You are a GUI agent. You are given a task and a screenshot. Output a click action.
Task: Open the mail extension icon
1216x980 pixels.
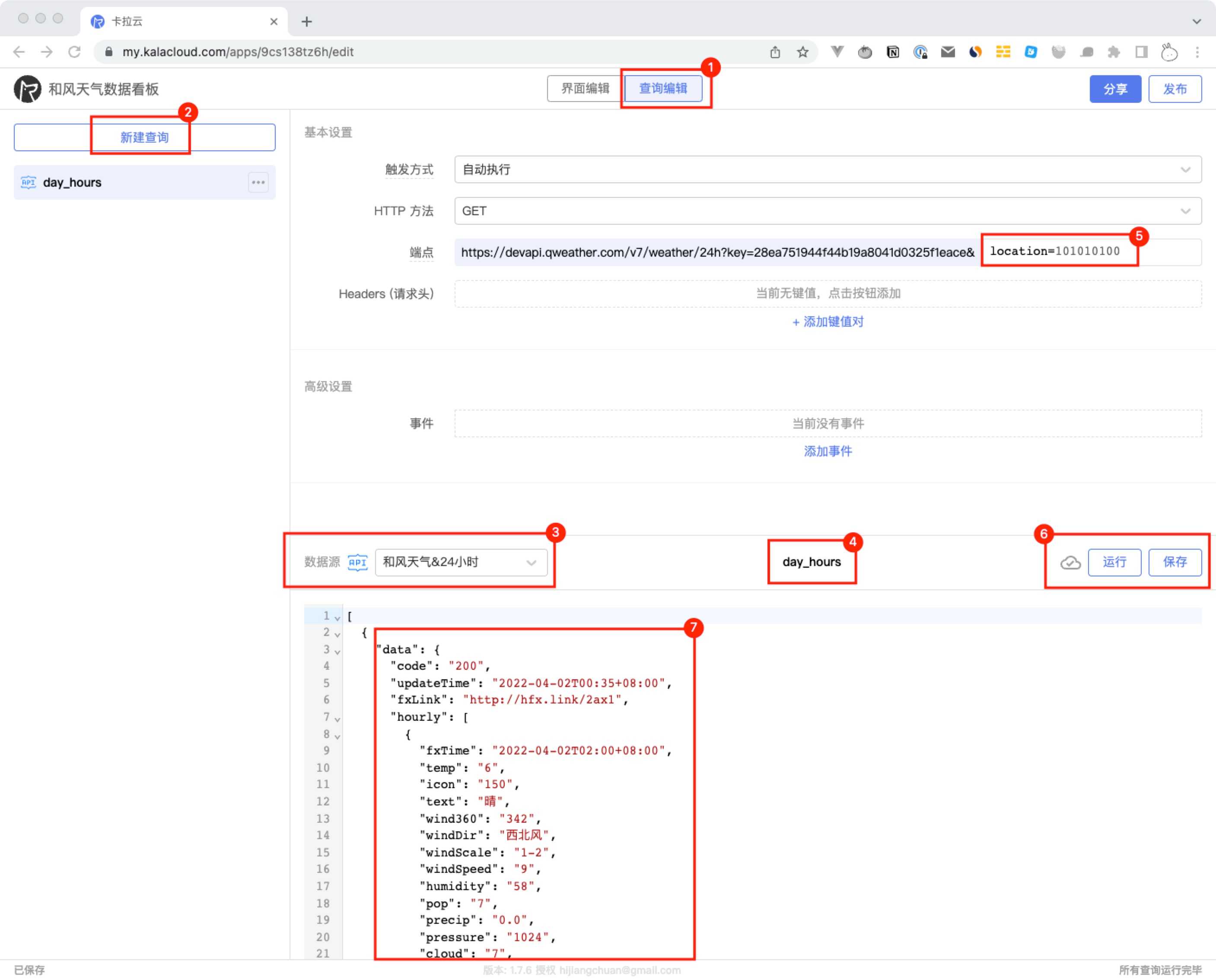[x=948, y=52]
